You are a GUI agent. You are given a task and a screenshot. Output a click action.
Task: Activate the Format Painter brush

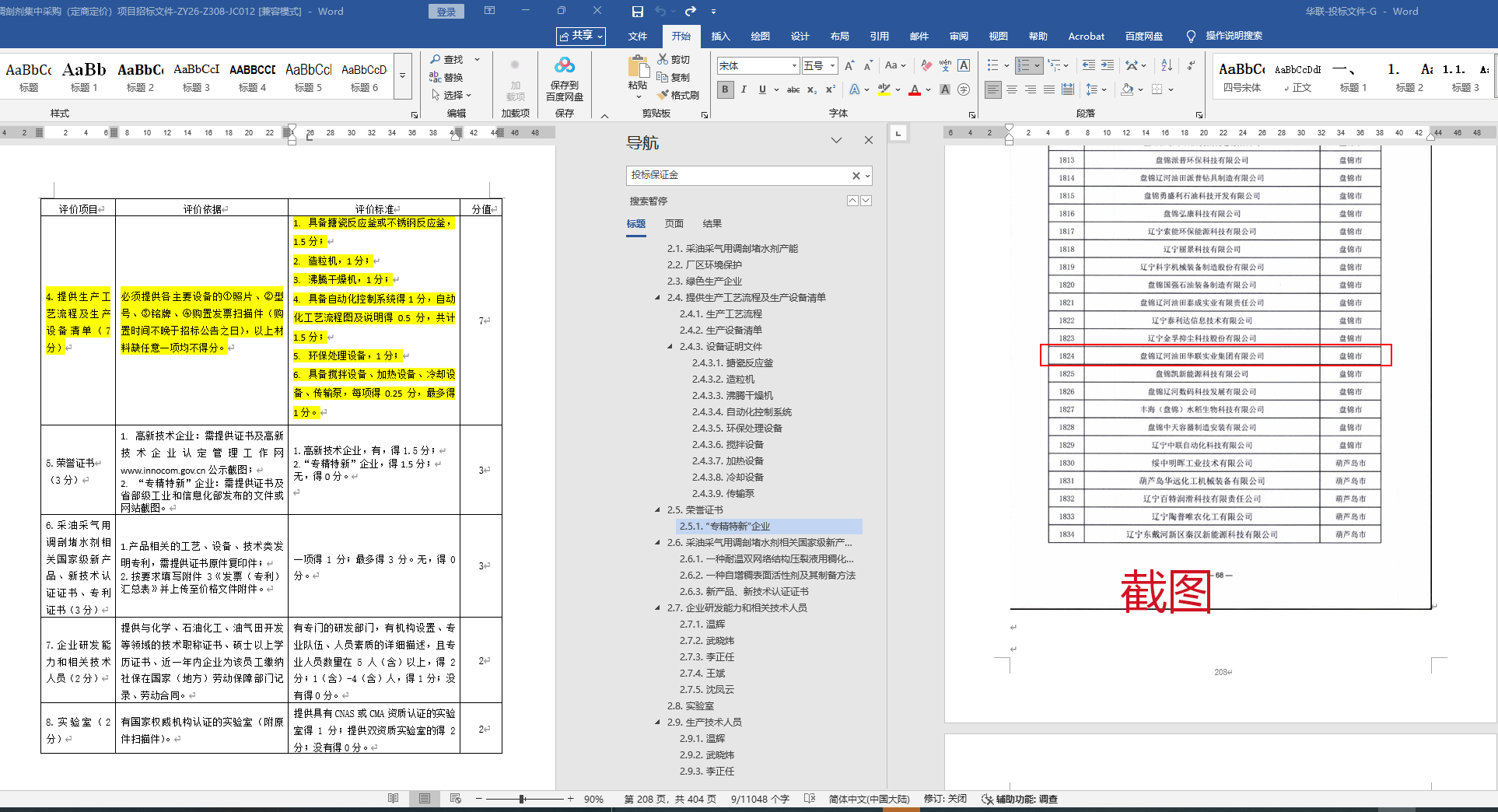(x=678, y=95)
